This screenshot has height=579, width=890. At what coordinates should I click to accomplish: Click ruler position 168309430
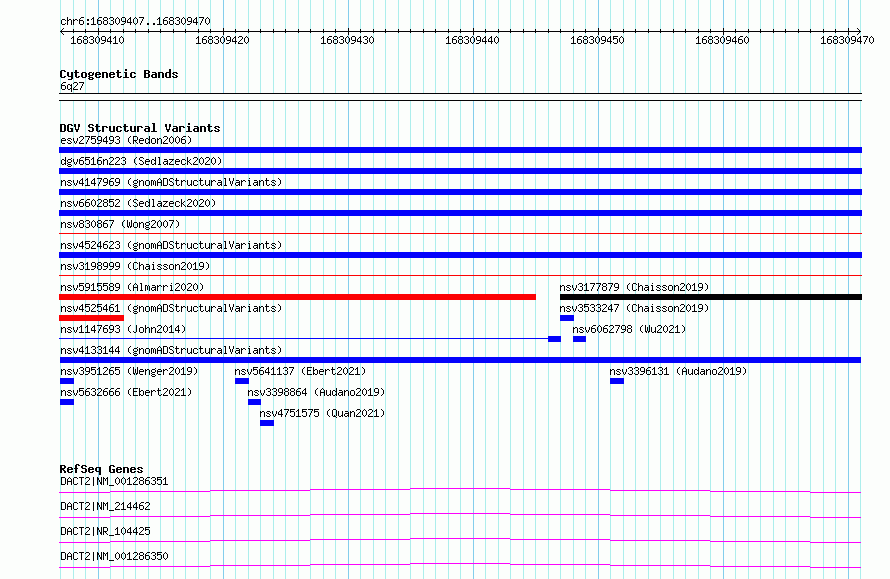pyautogui.click(x=347, y=40)
